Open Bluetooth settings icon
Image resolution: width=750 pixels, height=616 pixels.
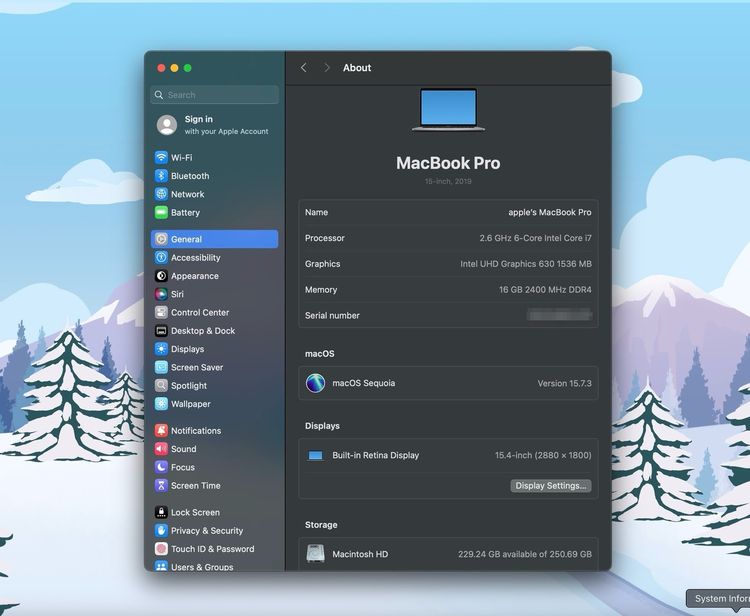tap(161, 176)
